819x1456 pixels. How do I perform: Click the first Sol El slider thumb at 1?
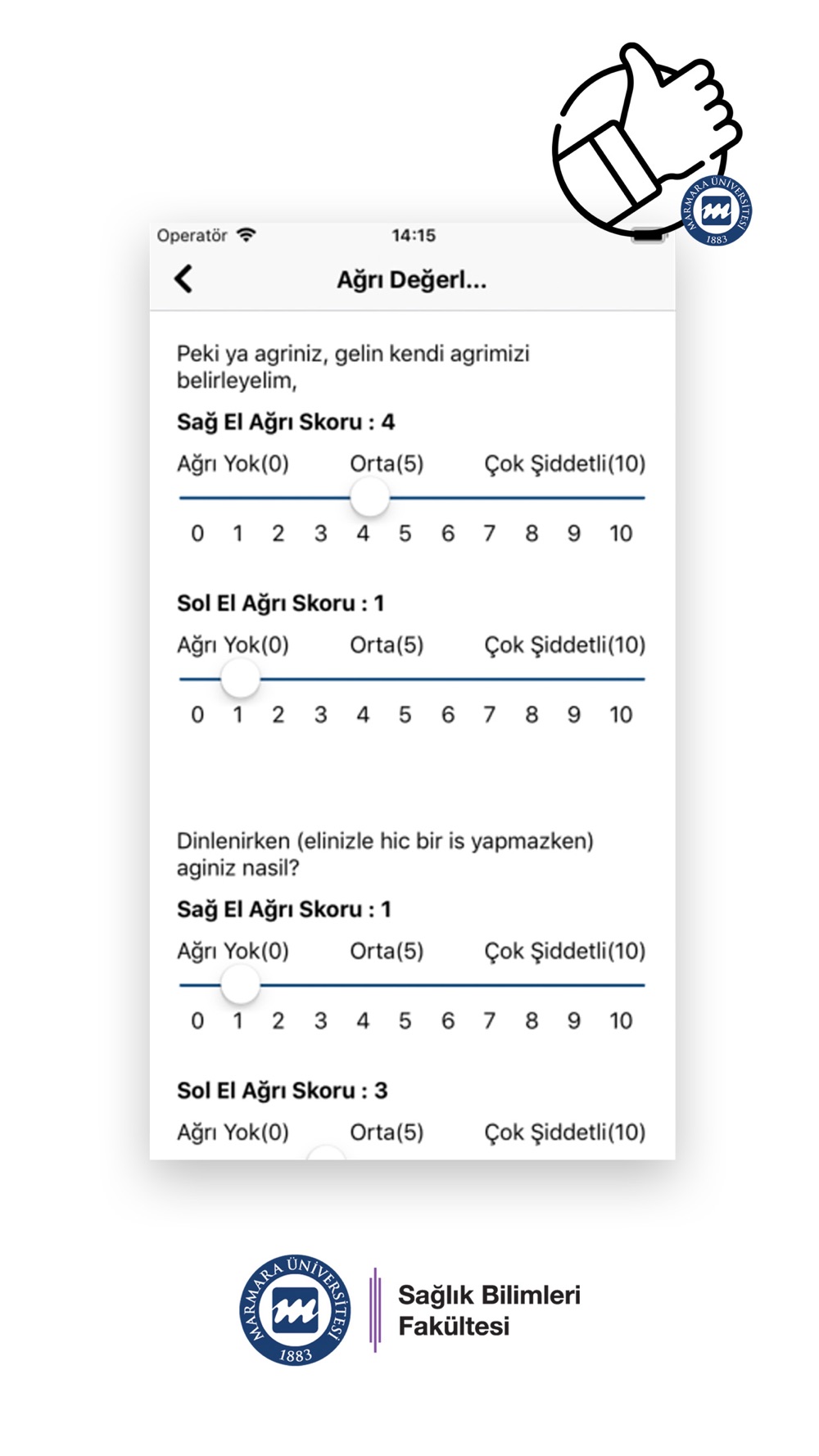[240, 679]
